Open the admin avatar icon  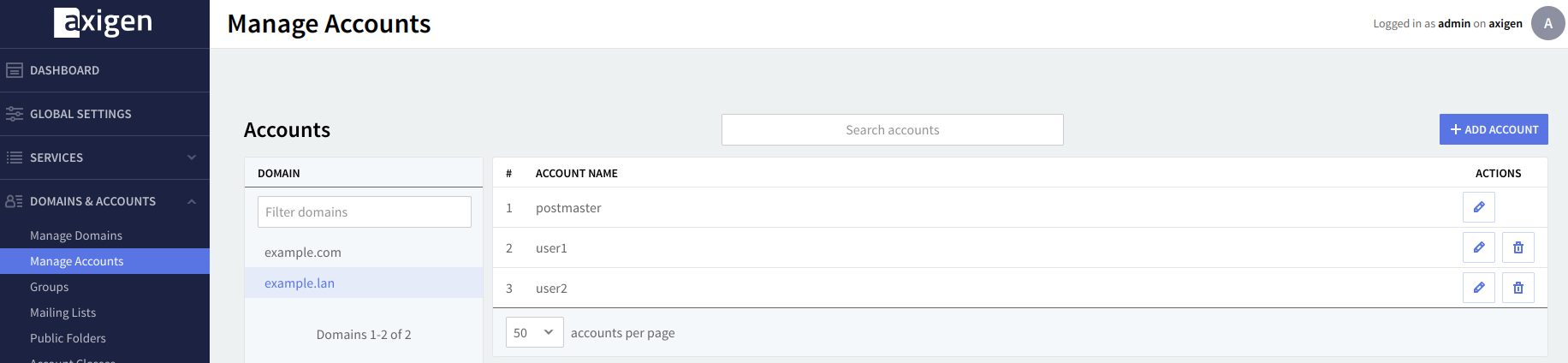coord(1547,23)
